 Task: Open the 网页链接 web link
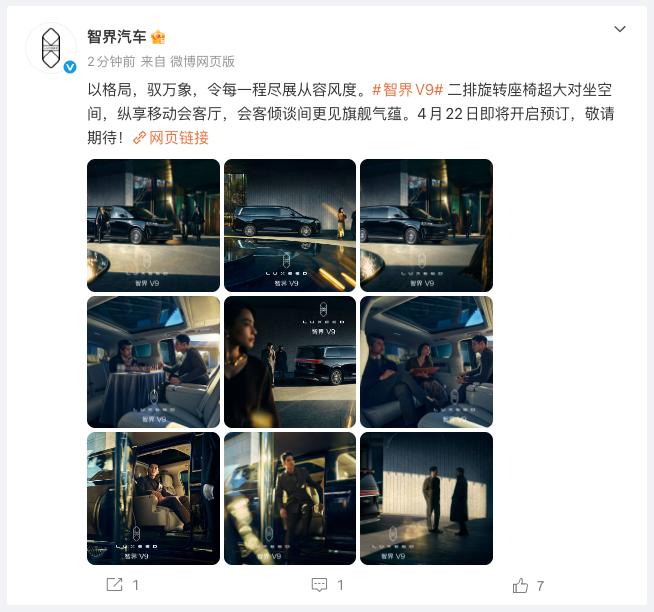coord(179,138)
